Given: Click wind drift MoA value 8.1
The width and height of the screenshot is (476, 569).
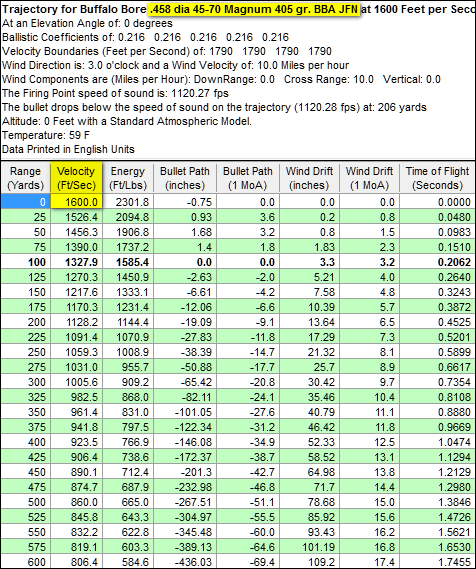Looking at the screenshot, I should [x=369, y=352].
